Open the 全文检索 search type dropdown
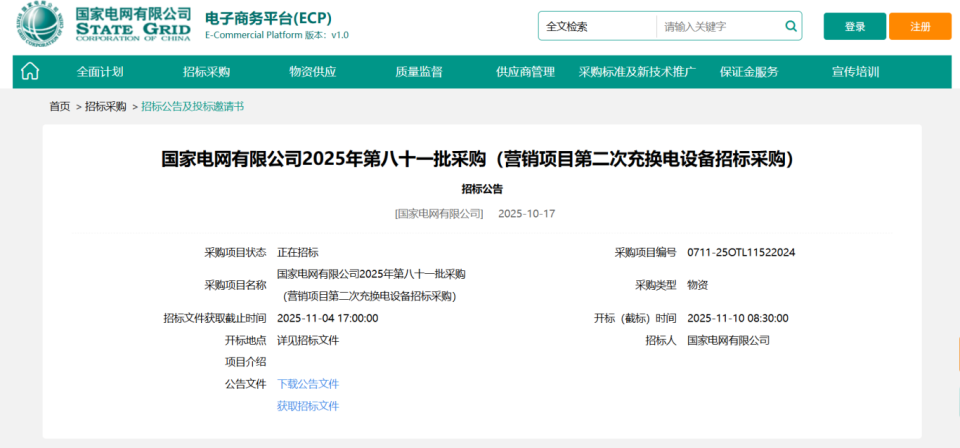 pyautogui.click(x=597, y=26)
